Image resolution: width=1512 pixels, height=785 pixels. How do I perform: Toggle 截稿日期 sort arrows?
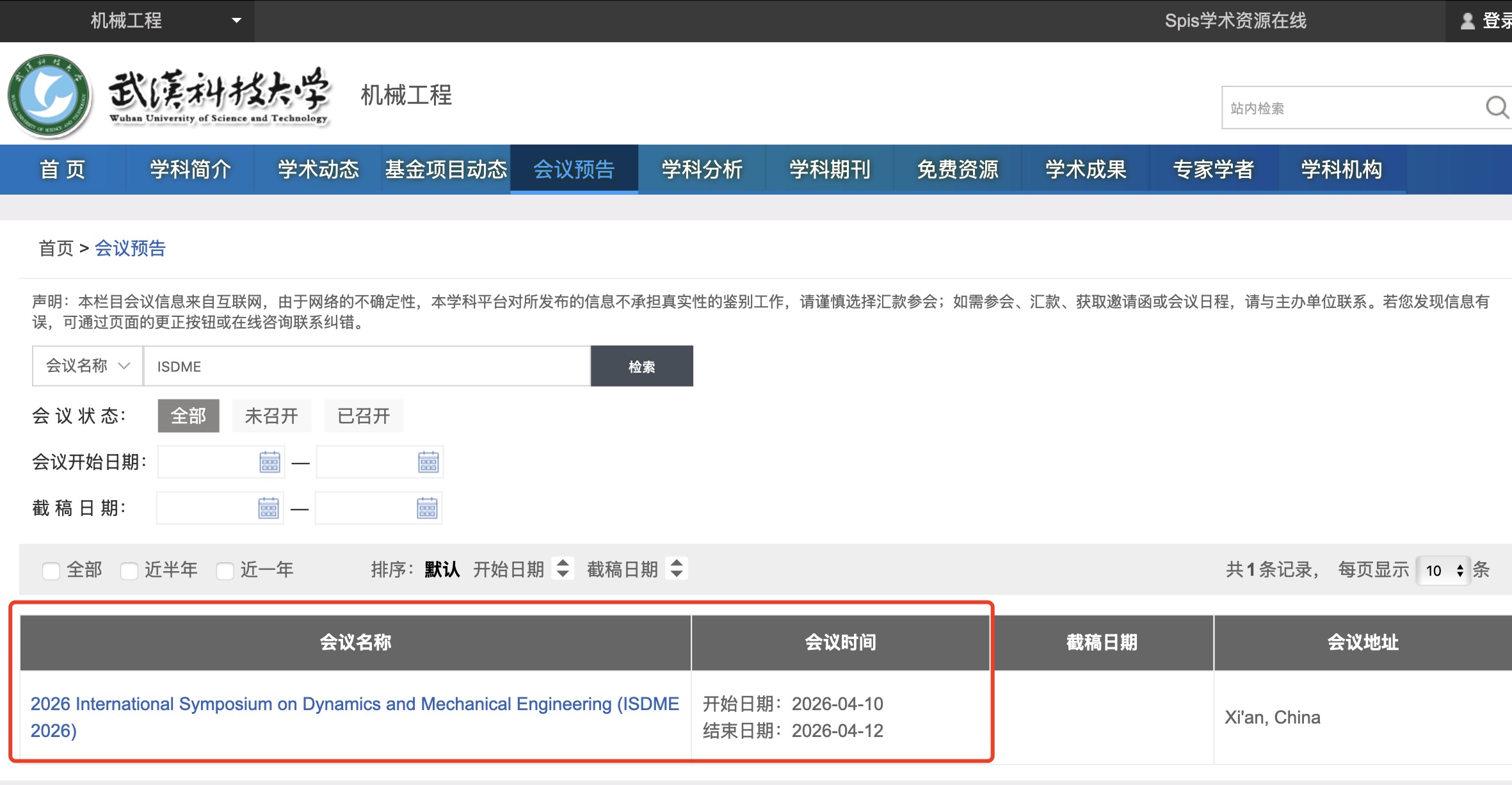click(677, 569)
